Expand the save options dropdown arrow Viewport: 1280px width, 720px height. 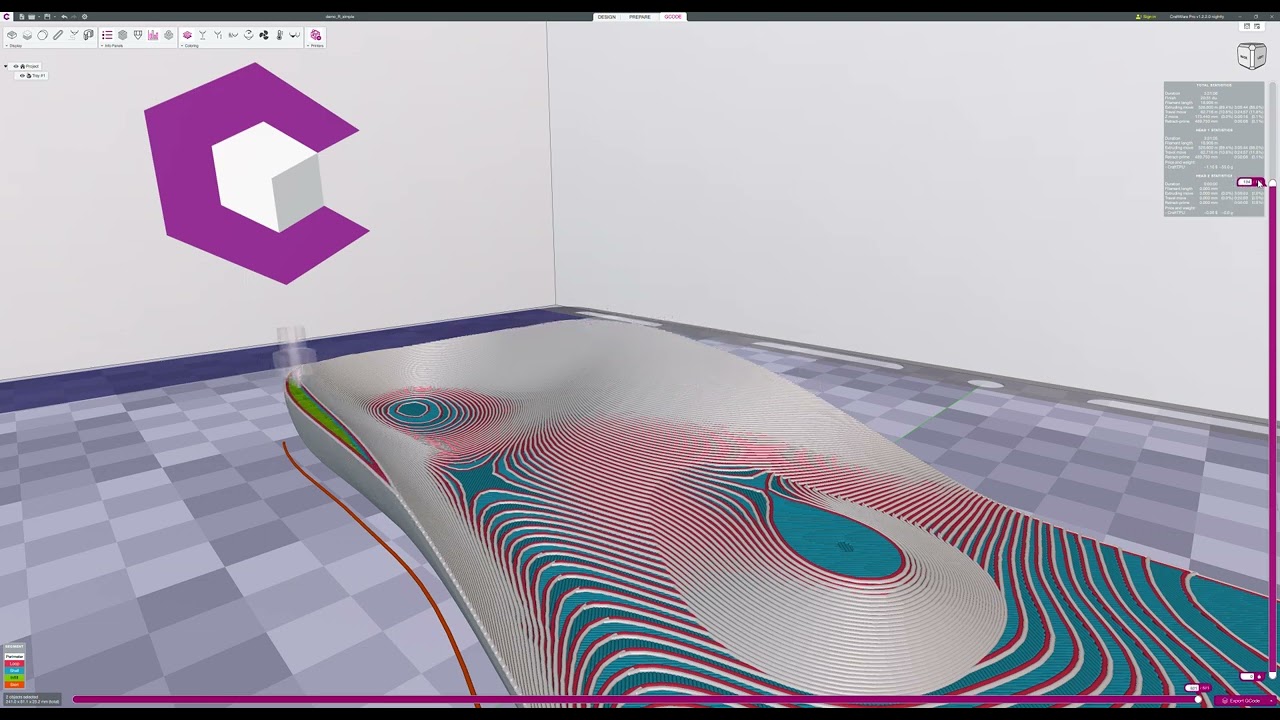(55, 17)
